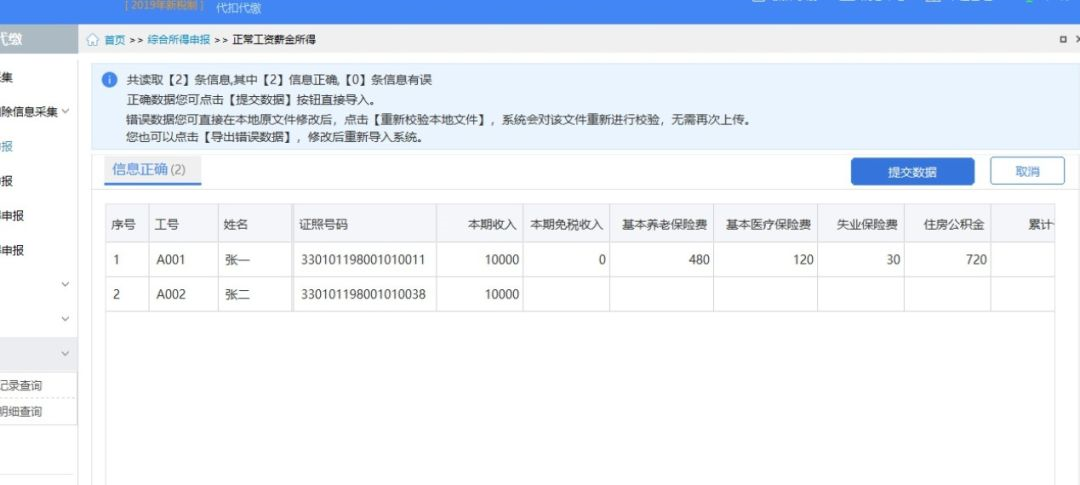Select the row for employee 张一
The height and width of the screenshot is (485, 1080).
pos(237,260)
